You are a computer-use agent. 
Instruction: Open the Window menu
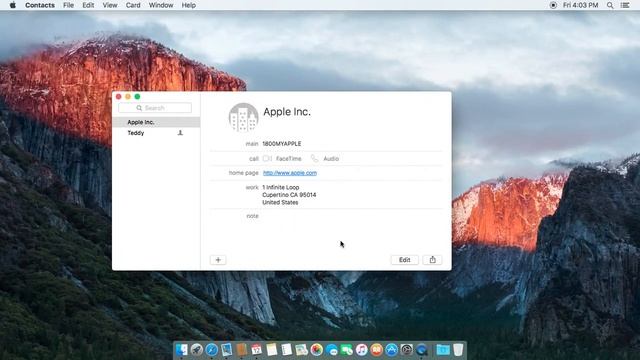(161, 5)
